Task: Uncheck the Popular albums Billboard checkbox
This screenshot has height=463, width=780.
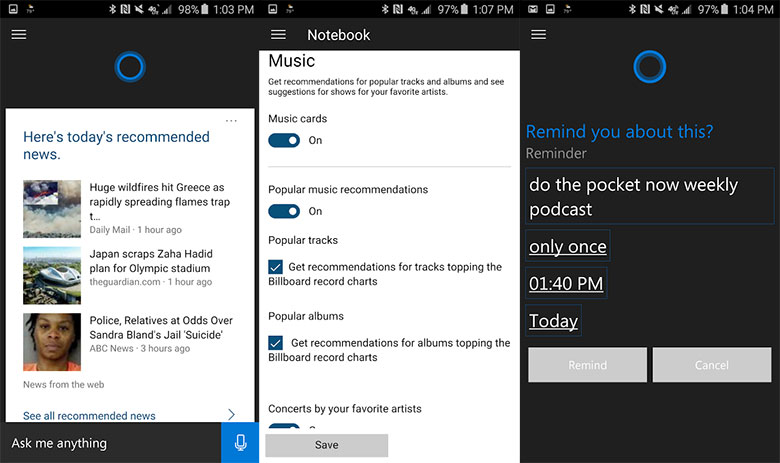Action: click(x=276, y=343)
